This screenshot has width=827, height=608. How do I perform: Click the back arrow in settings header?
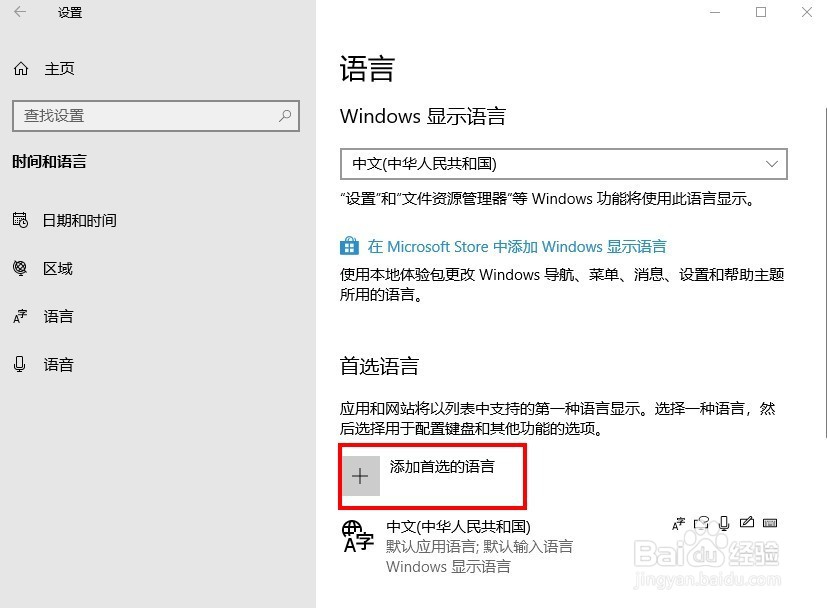[20, 12]
